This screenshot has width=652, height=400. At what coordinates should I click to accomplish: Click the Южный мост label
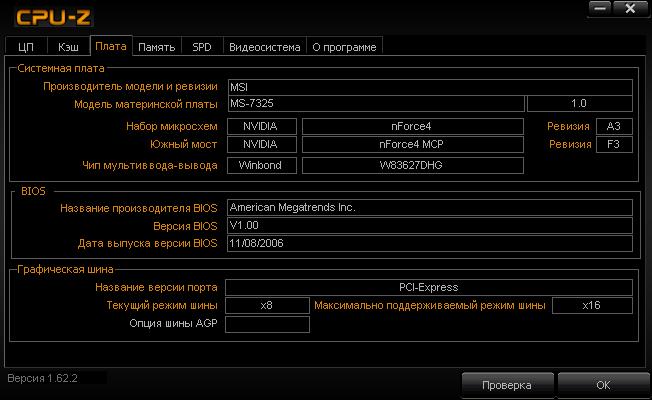pyautogui.click(x=183, y=144)
